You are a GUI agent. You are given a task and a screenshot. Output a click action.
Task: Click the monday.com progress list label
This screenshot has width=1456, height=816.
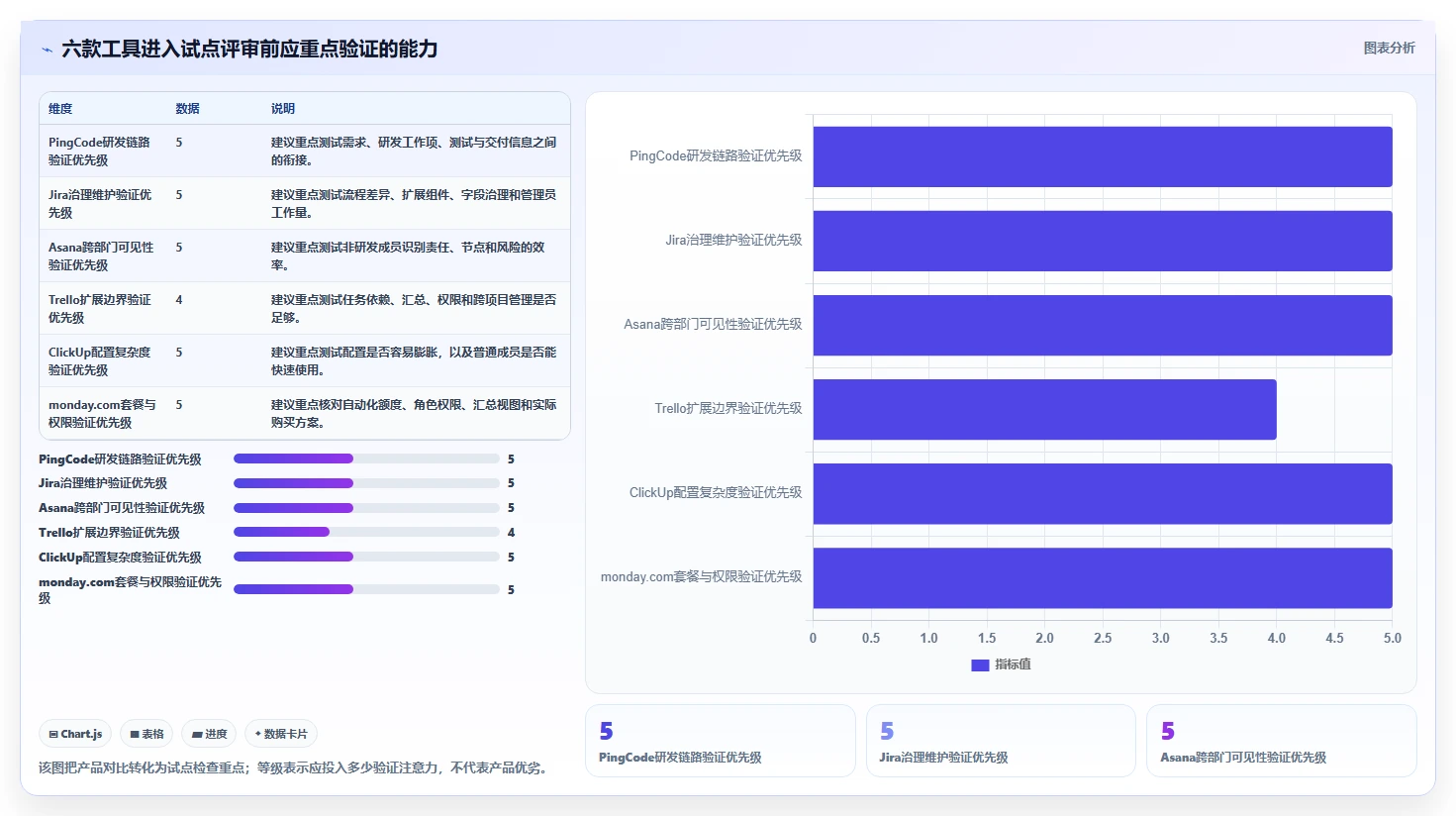[x=130, y=590]
